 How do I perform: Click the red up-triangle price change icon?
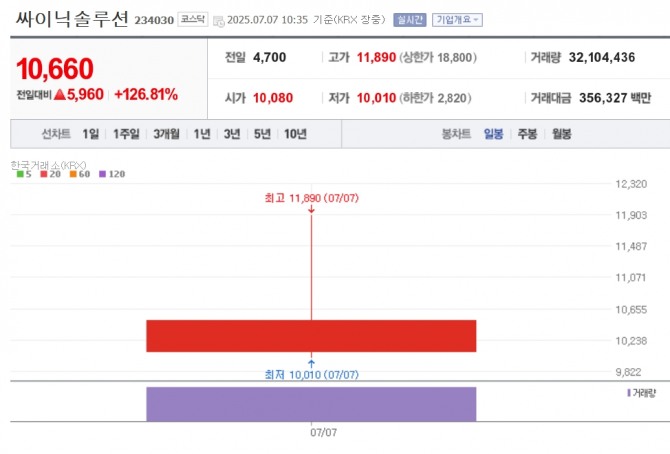[x=59, y=95]
